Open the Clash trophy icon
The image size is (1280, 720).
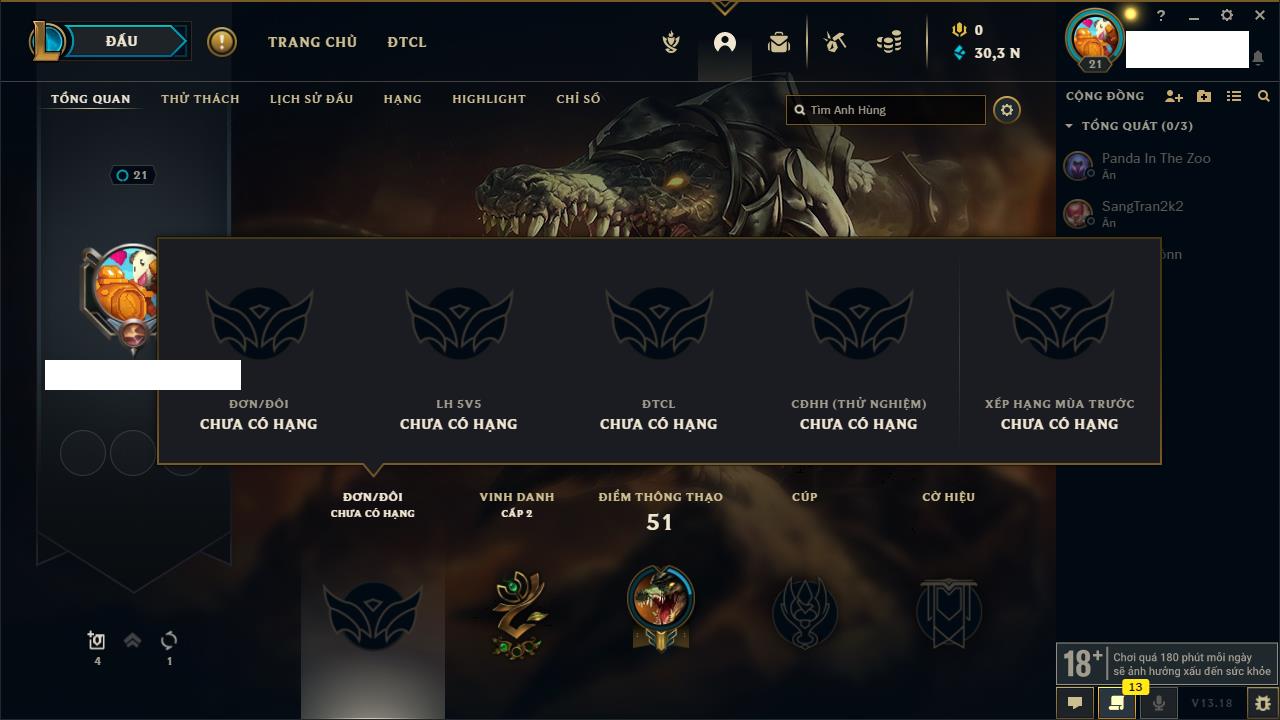click(x=672, y=42)
